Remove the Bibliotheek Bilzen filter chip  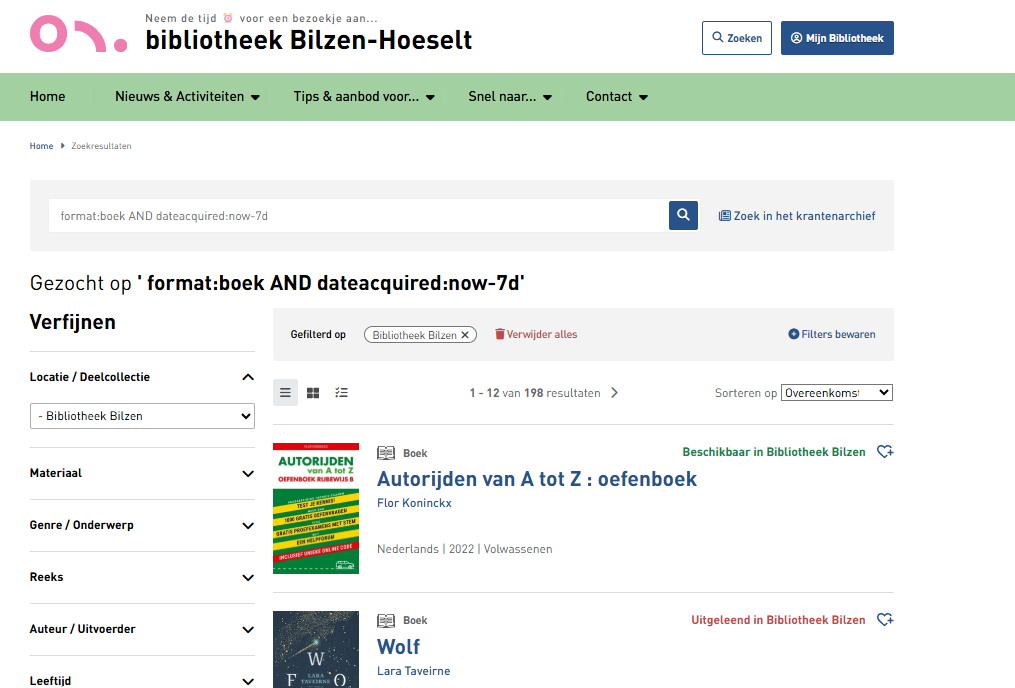tap(465, 335)
